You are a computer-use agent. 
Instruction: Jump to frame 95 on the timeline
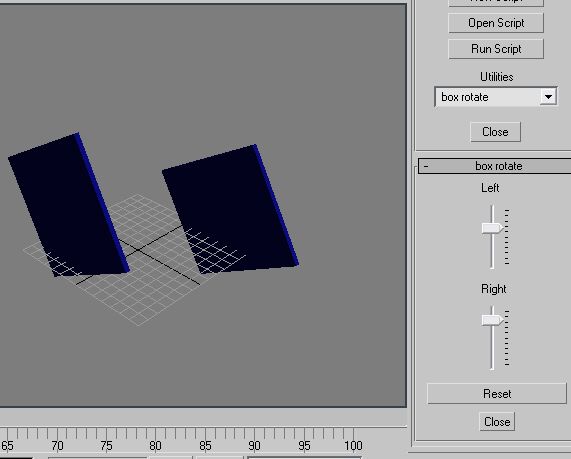click(x=304, y=446)
